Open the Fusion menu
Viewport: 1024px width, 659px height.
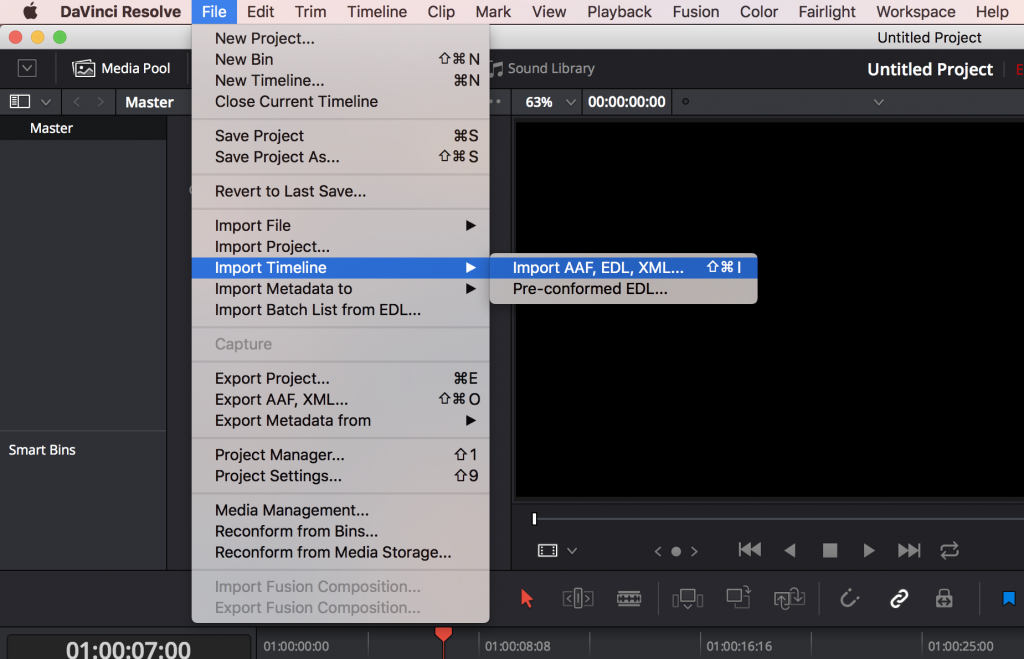(696, 12)
